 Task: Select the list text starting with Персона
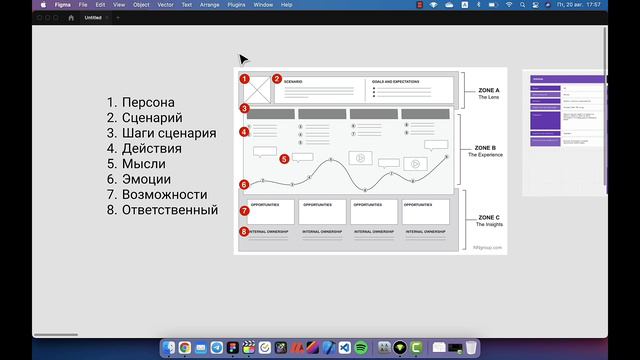tap(162, 156)
